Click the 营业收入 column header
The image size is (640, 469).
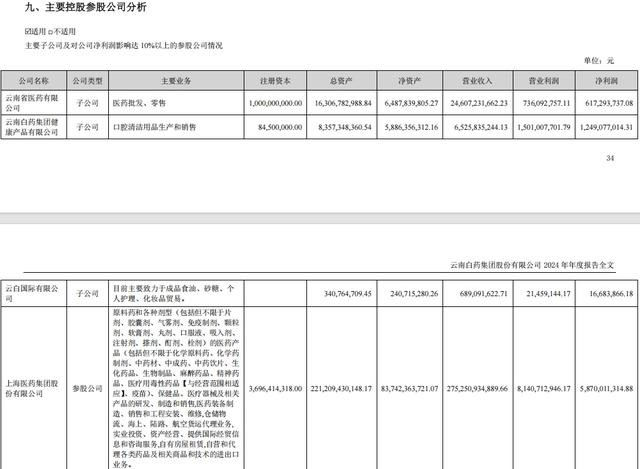coord(477,81)
